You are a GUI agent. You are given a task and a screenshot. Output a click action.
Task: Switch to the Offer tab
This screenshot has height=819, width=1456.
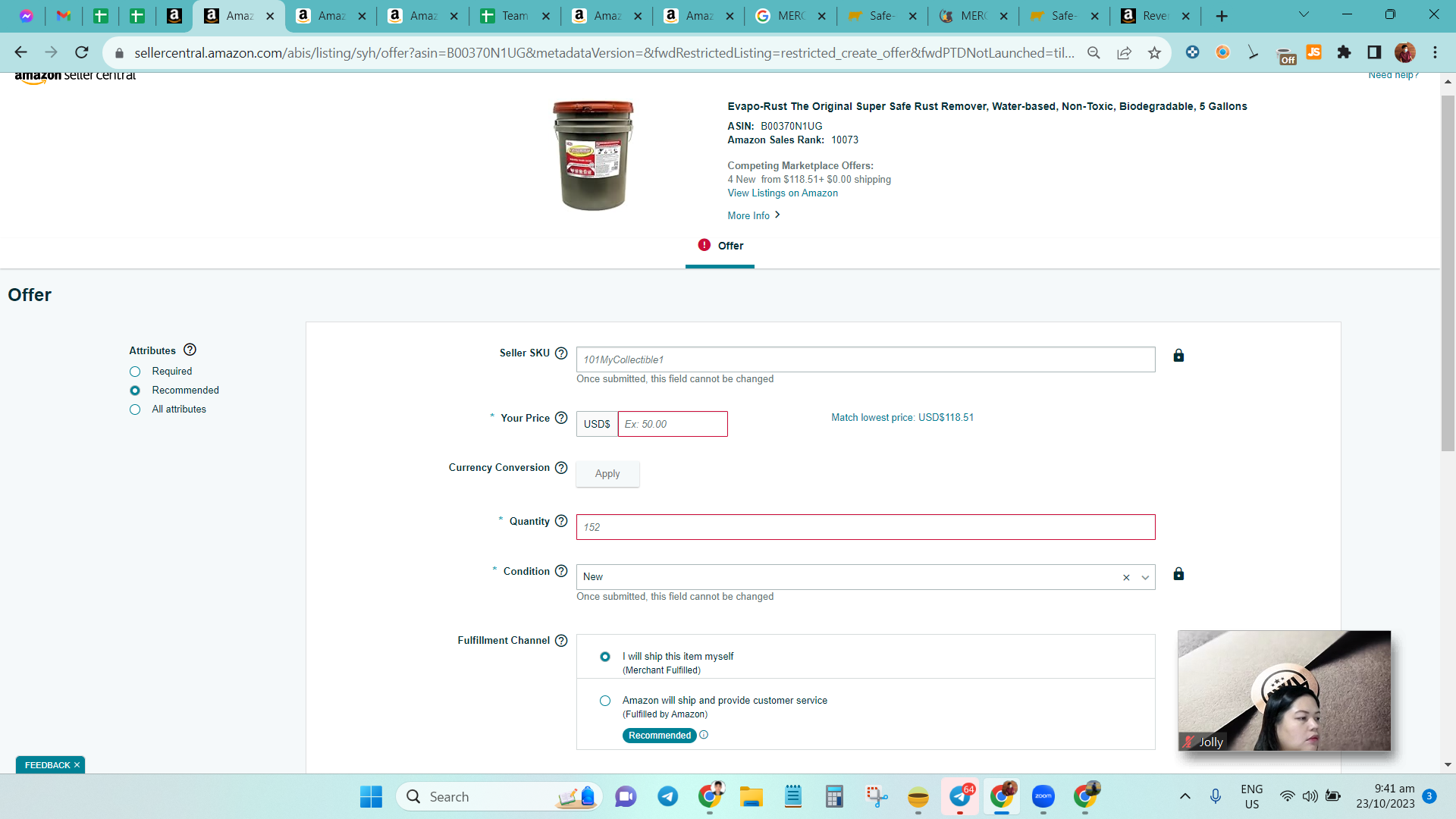coord(720,246)
